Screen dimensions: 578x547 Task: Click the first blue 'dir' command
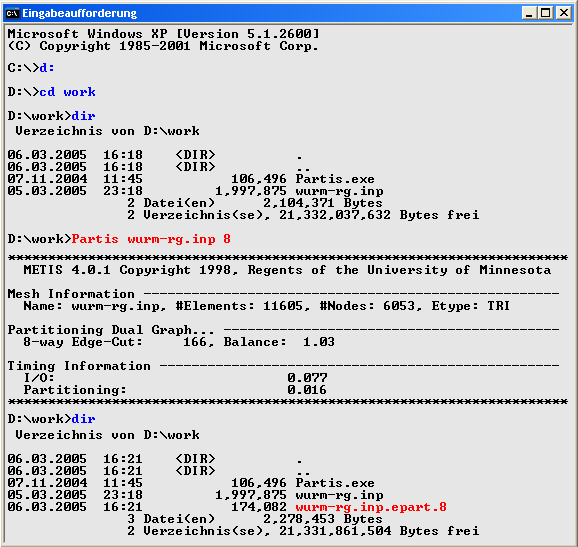pyautogui.click(x=83, y=116)
